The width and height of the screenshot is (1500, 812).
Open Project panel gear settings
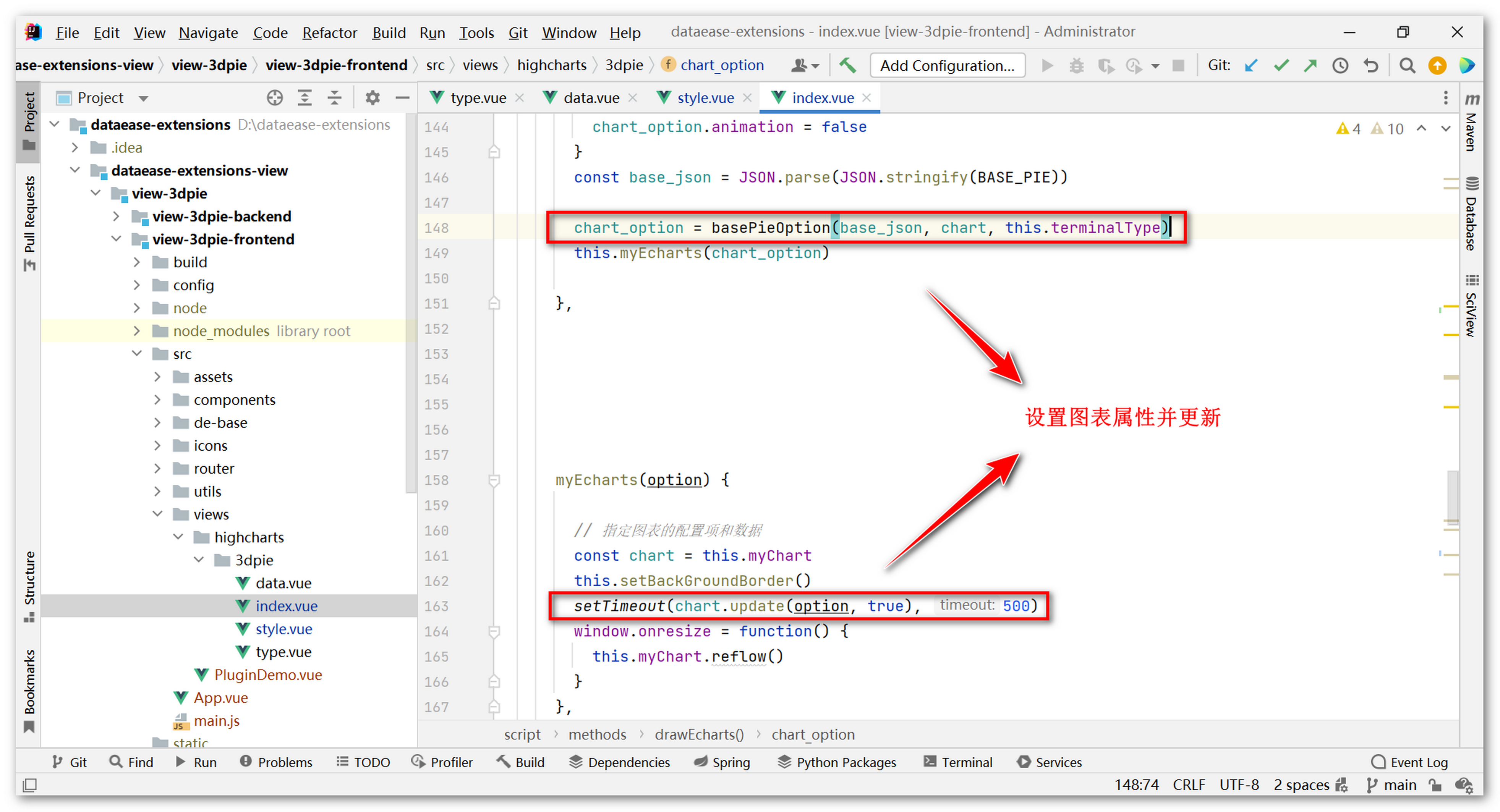[372, 98]
